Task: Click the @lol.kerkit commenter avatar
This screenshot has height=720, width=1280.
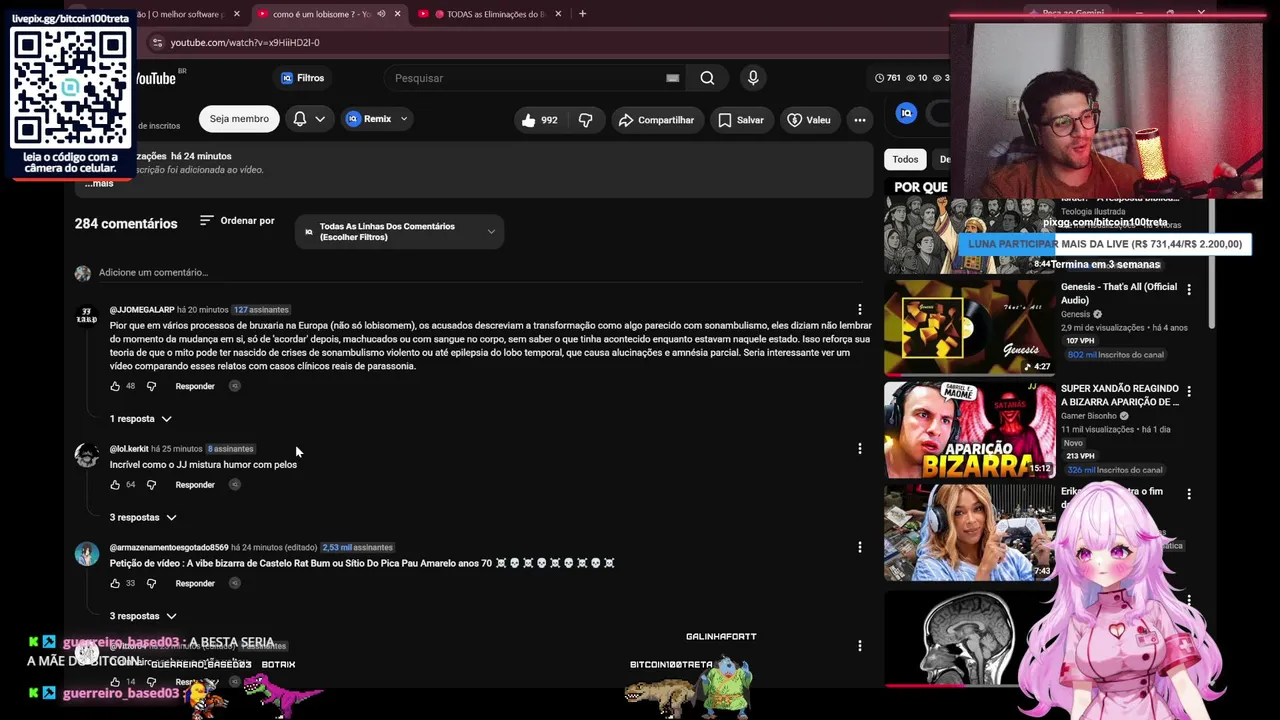Action: click(x=87, y=455)
